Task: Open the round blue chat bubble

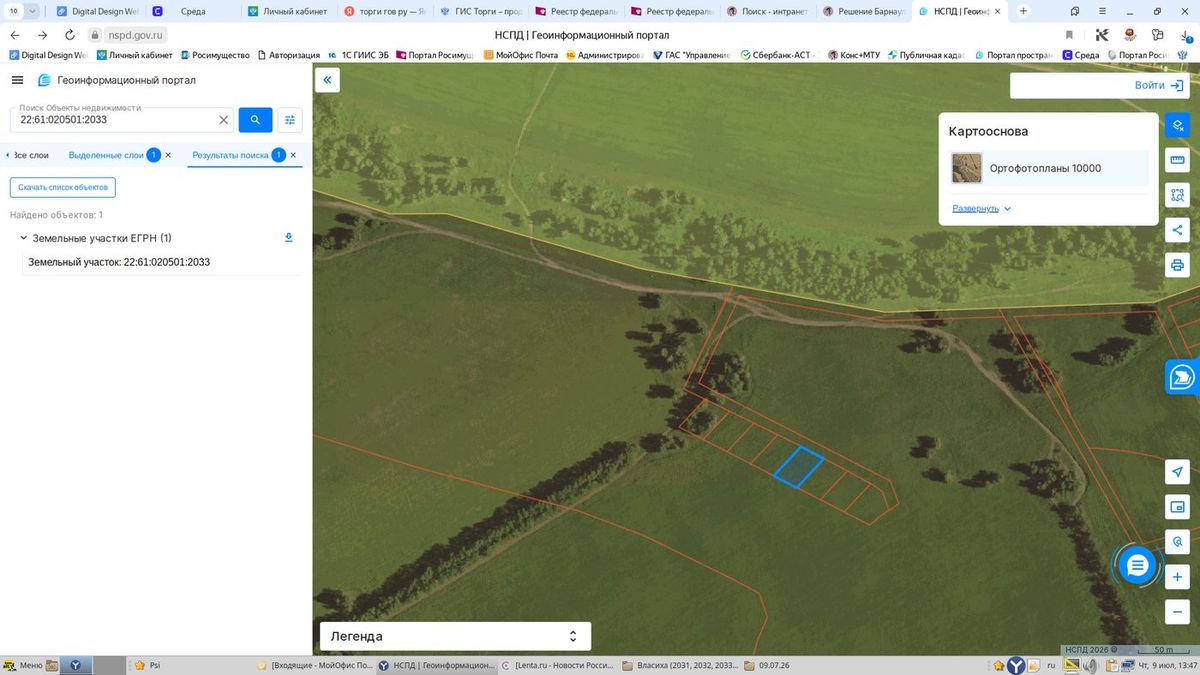Action: 1136,566
